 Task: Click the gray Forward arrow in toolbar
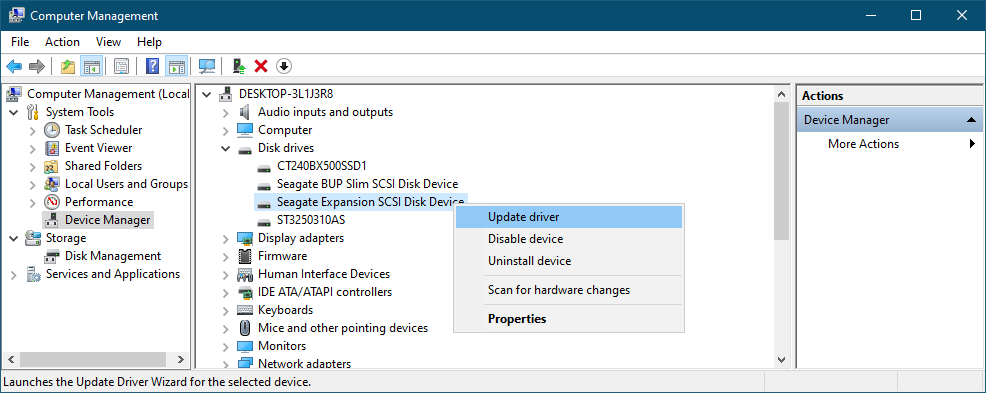pos(36,66)
